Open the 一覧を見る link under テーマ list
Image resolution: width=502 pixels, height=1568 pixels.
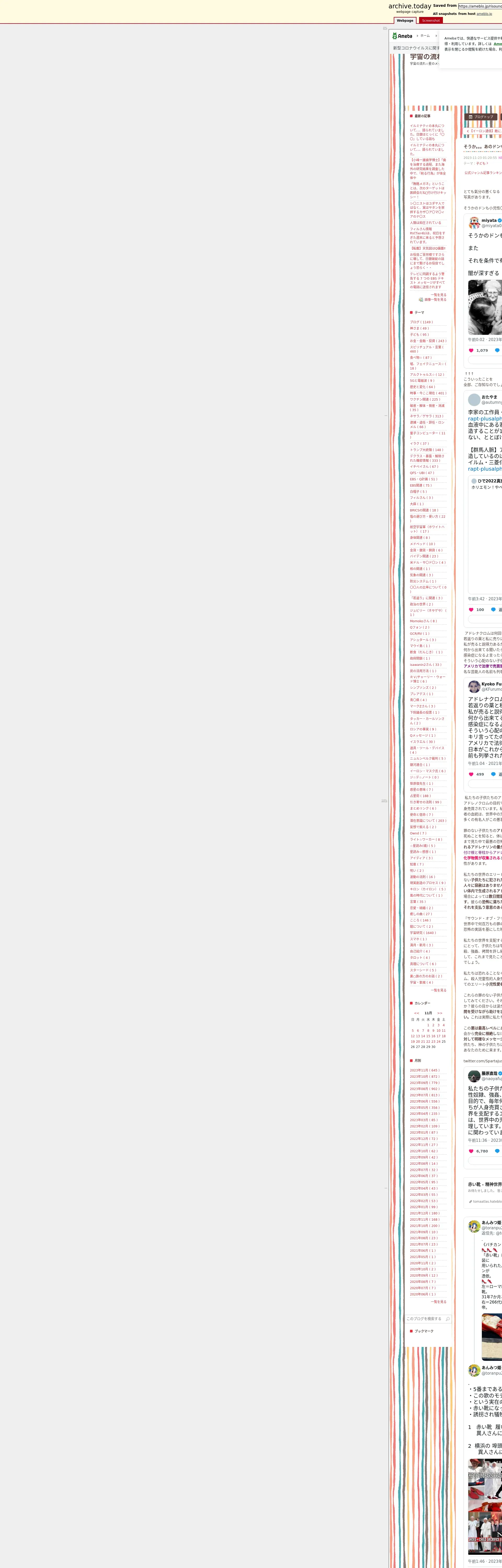click(439, 990)
